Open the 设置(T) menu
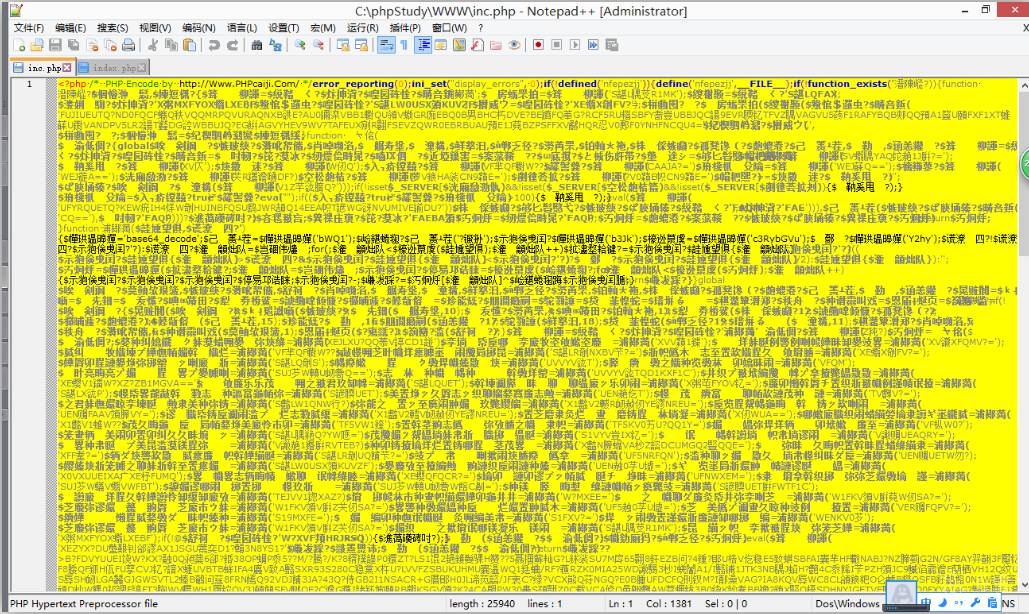The width and height of the screenshot is (1029, 614). [x=284, y=28]
